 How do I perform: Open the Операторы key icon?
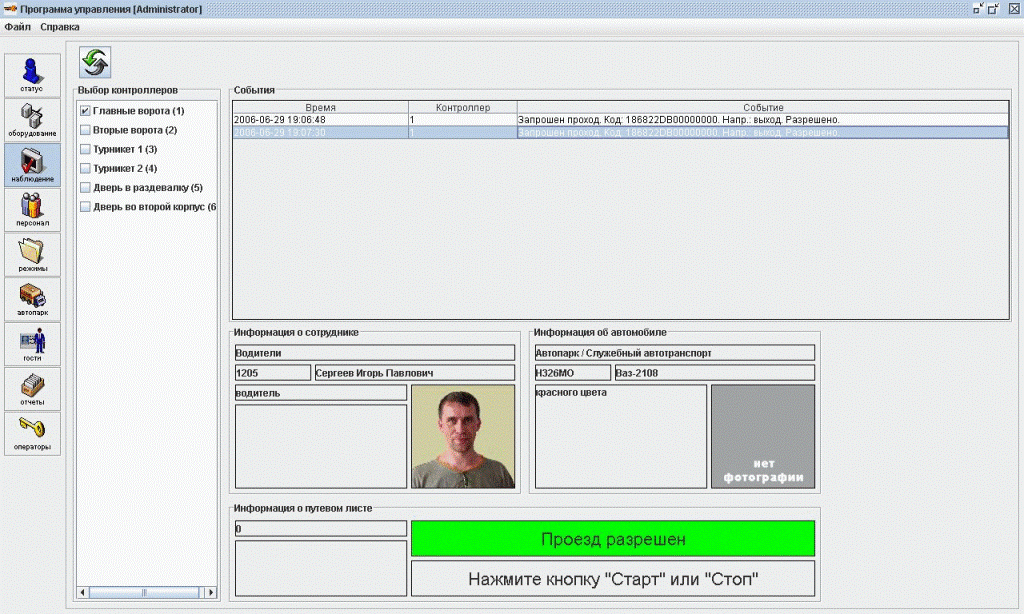(x=32, y=433)
